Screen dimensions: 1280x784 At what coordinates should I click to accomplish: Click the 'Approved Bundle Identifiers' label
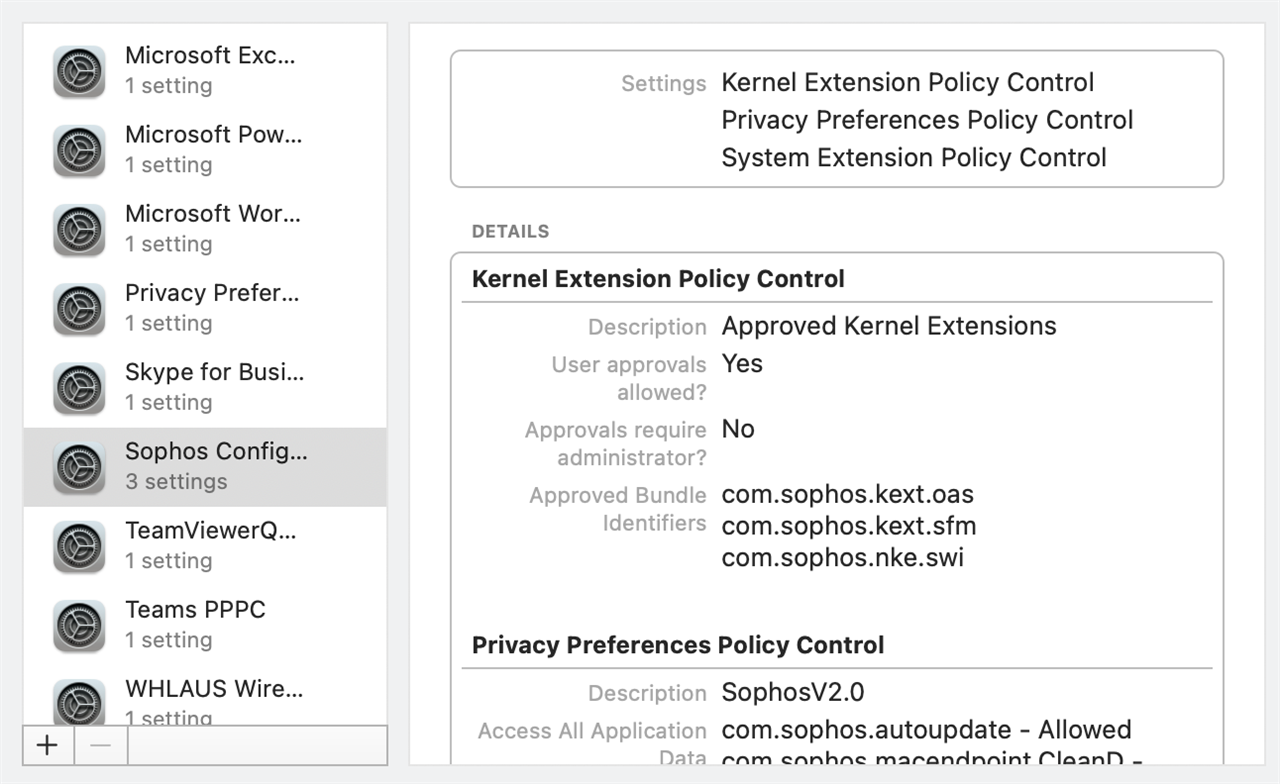[x=618, y=509]
